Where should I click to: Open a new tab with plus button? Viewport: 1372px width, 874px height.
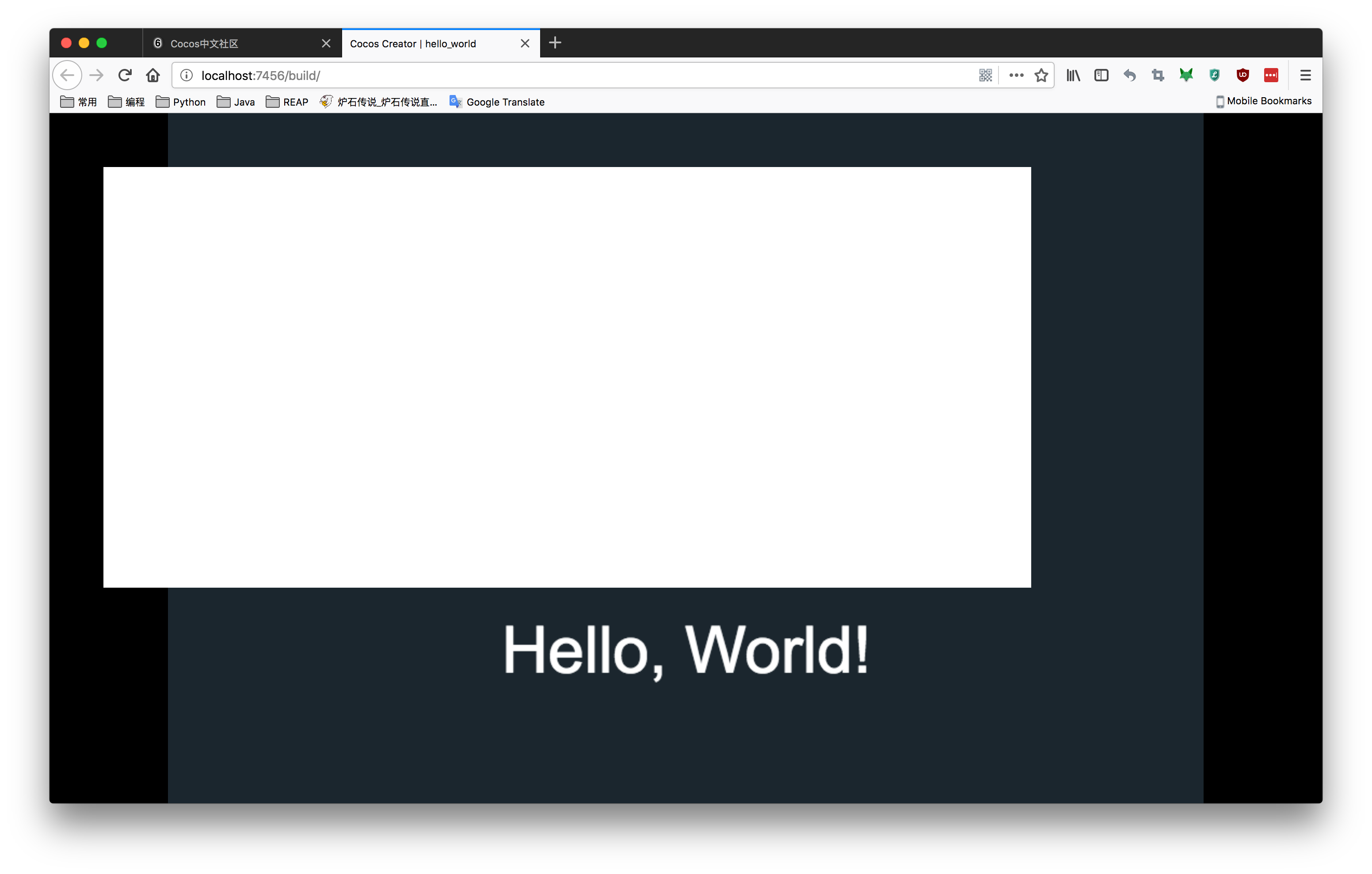(x=555, y=43)
